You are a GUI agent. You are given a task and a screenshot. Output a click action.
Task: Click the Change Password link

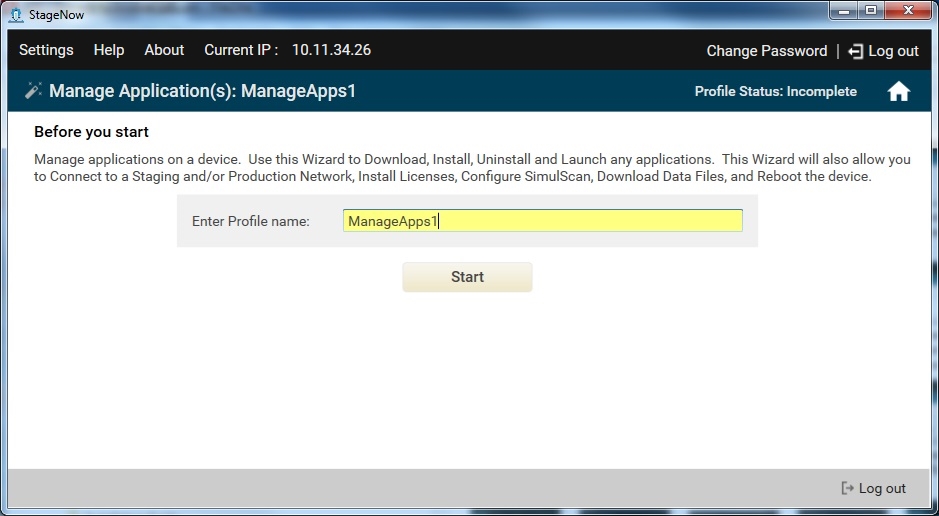tap(766, 51)
